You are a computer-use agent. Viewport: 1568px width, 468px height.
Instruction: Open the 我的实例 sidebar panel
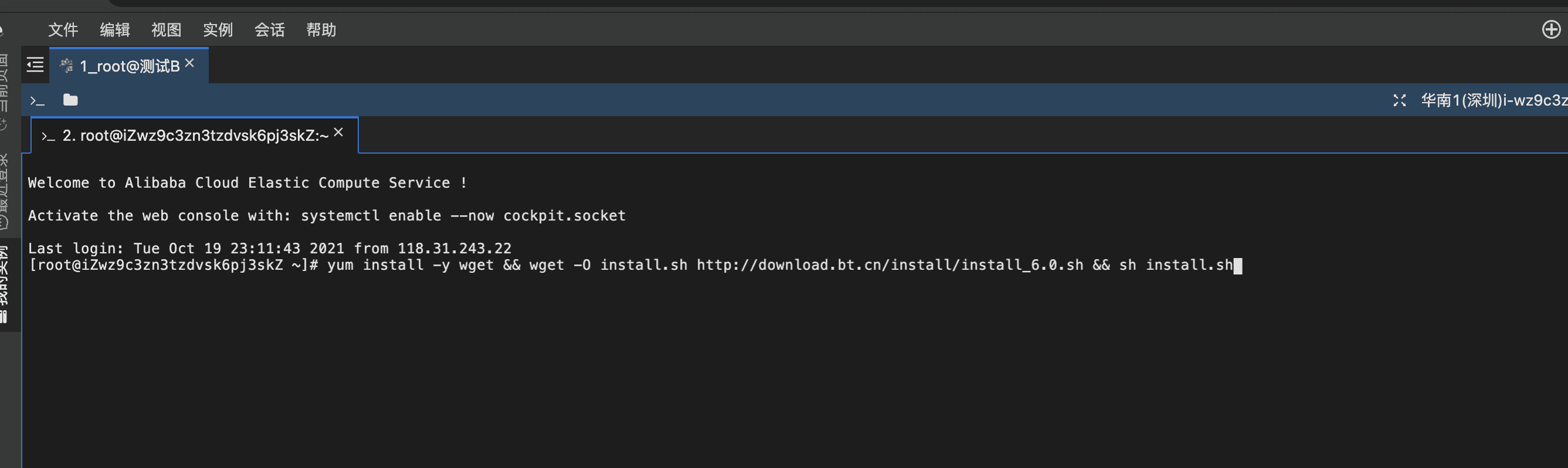pyautogui.click(x=4, y=283)
